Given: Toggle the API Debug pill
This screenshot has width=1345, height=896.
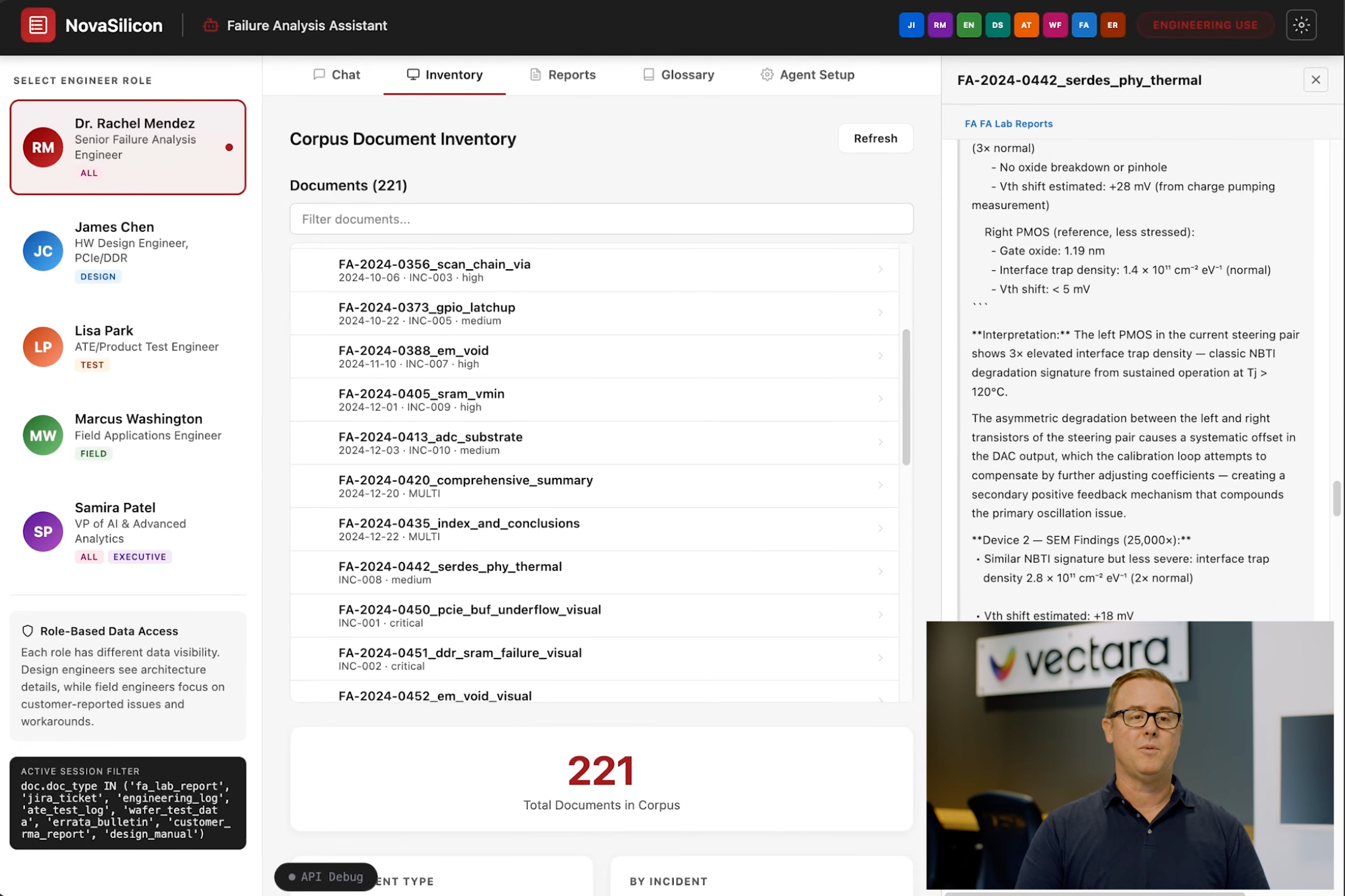Looking at the screenshot, I should (x=326, y=876).
